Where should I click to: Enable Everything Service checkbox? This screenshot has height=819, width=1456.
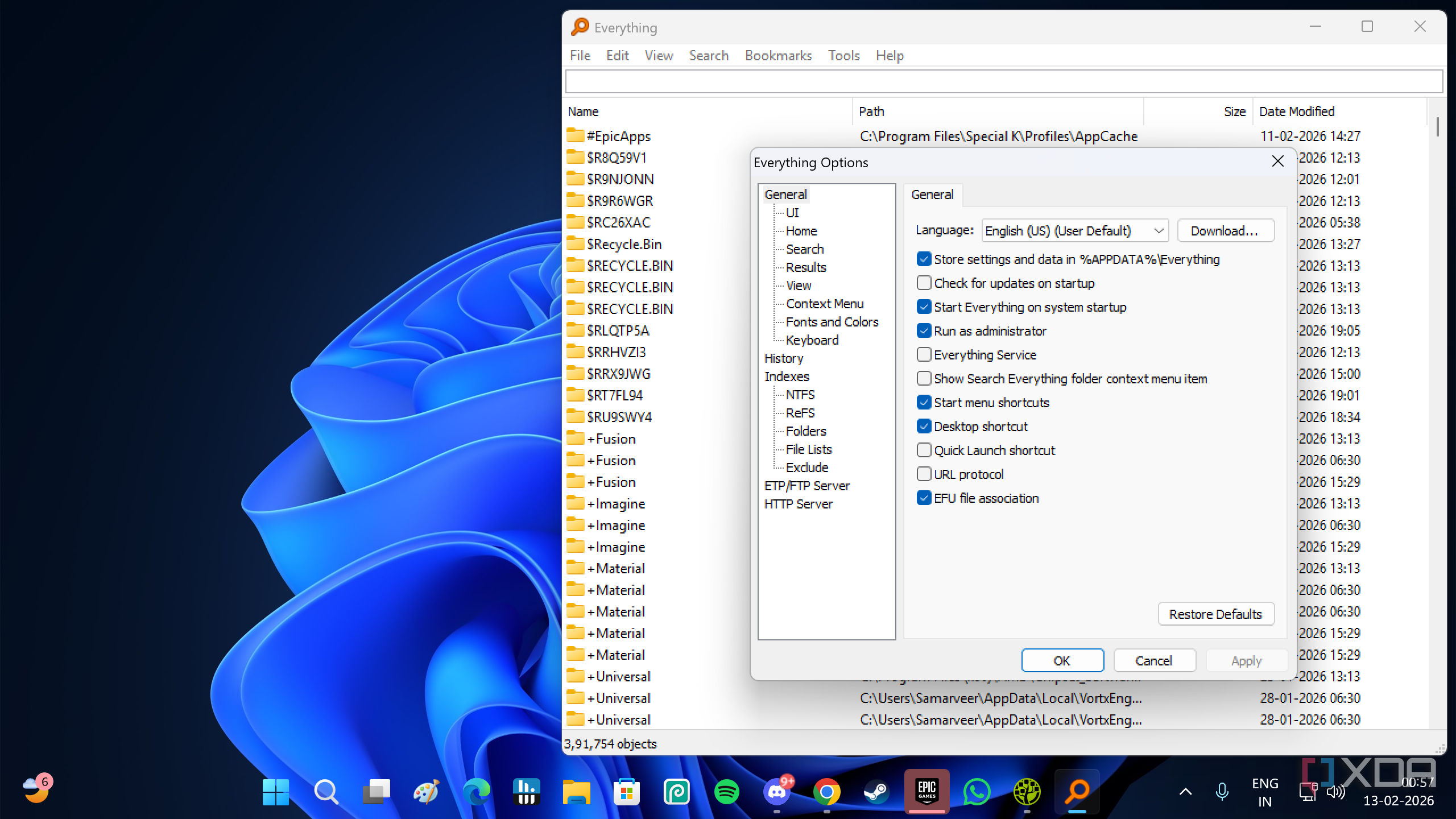point(924,354)
